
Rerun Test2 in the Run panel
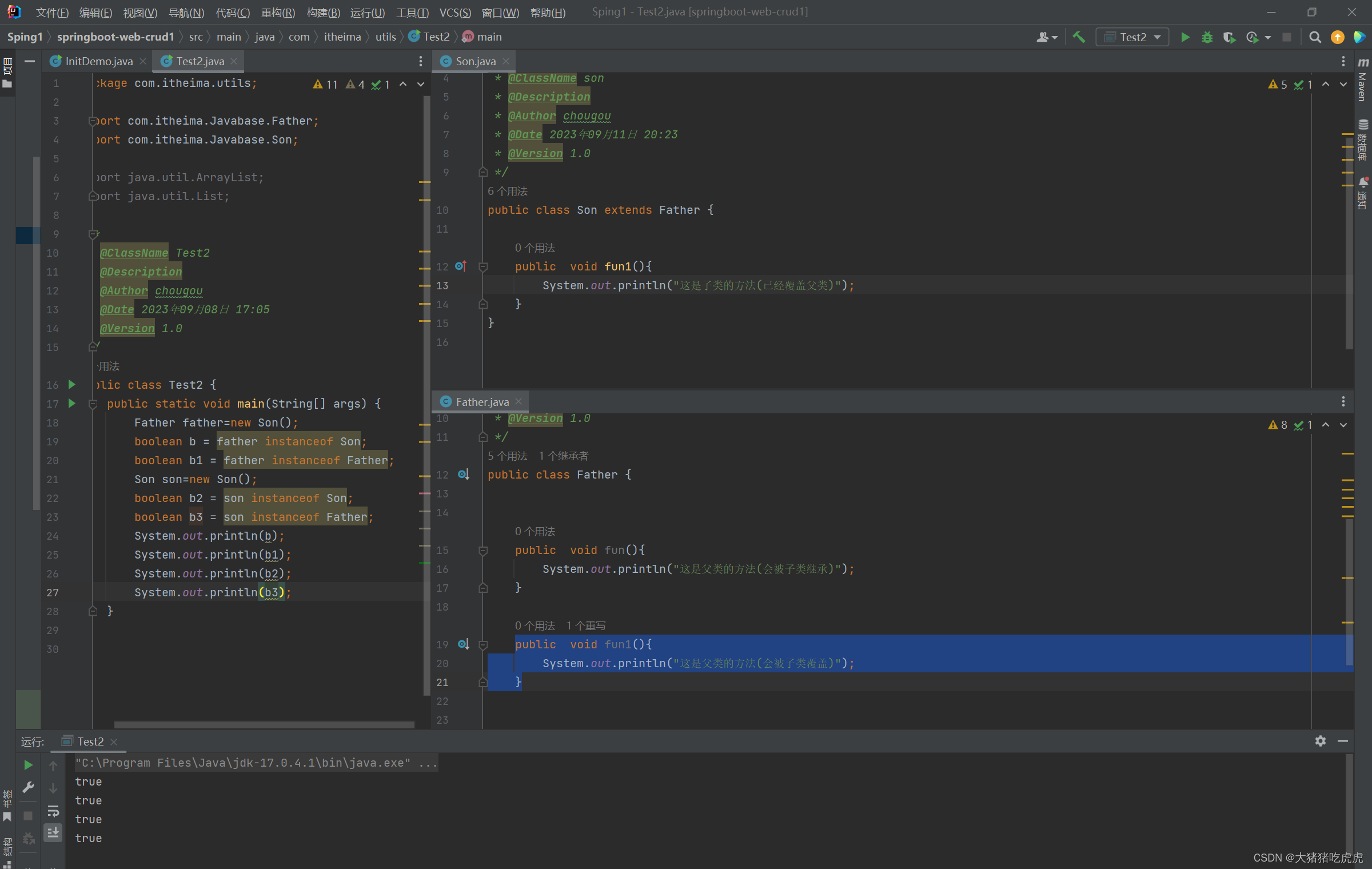[28, 765]
